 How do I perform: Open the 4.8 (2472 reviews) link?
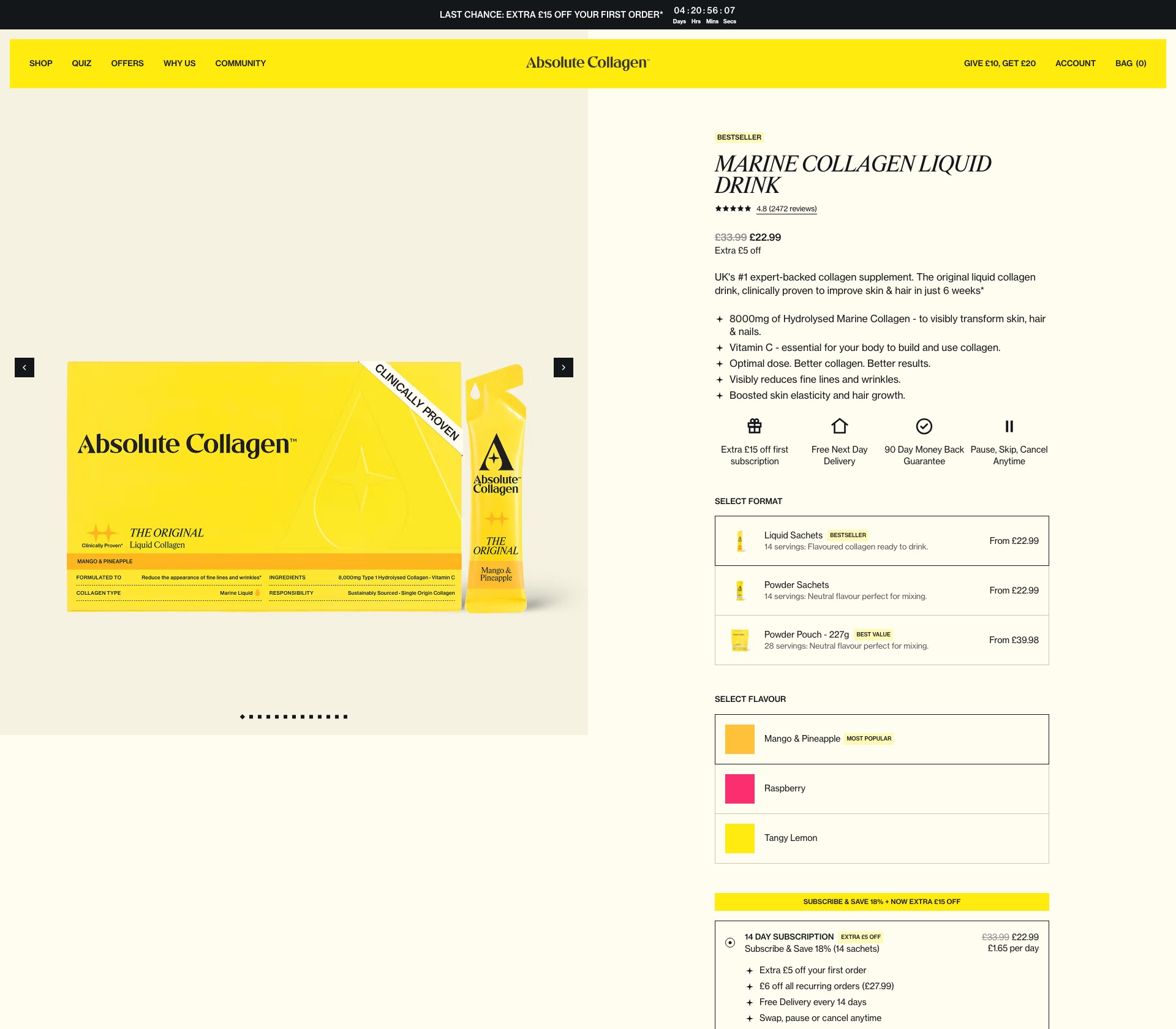[786, 209]
